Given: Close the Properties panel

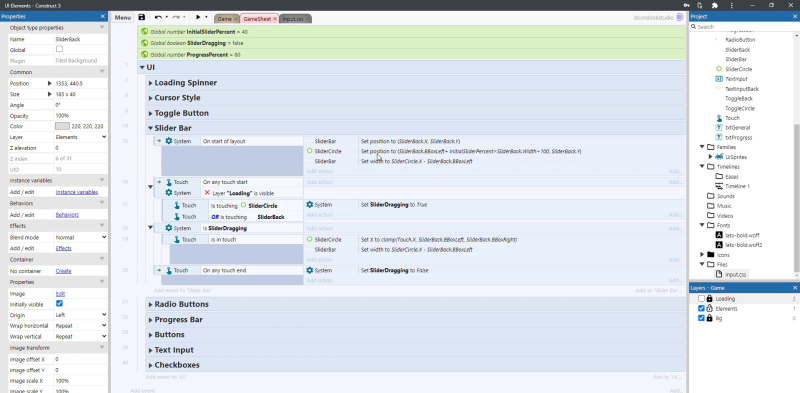Looking at the screenshot, I should 103,17.
